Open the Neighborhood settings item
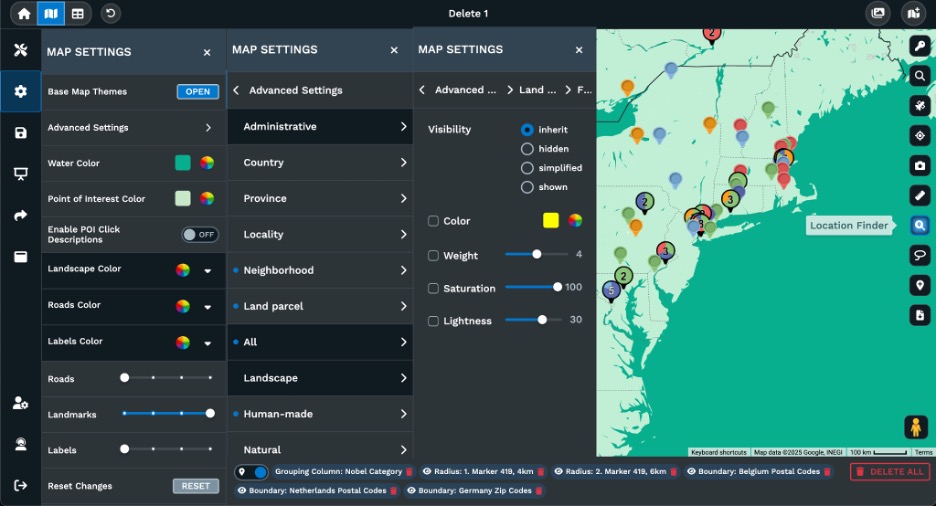The width and height of the screenshot is (936, 506). click(320, 270)
